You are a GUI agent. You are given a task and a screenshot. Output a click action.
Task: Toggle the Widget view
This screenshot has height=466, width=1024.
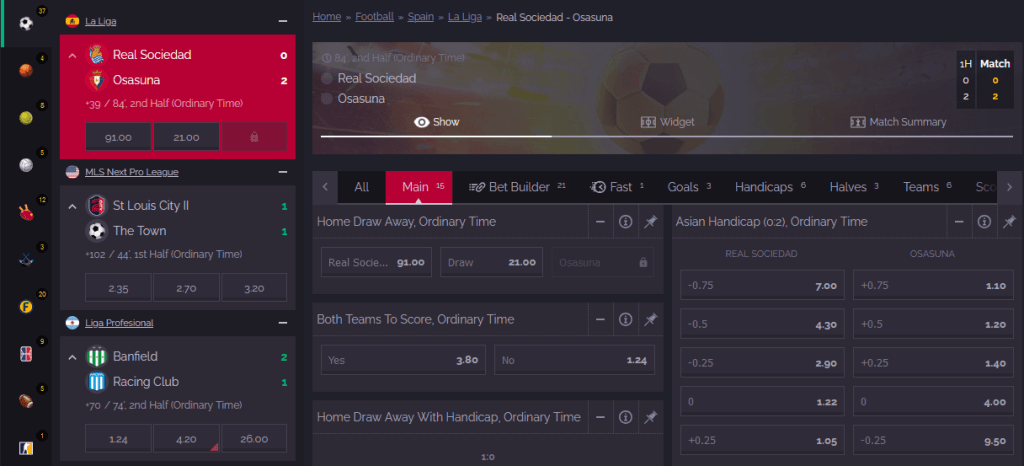(667, 122)
